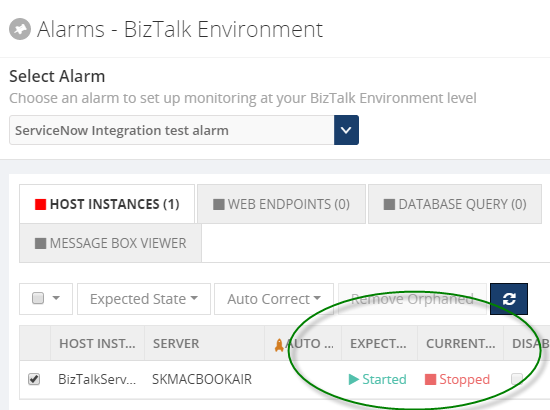The width and height of the screenshot is (550, 410).
Task: Open the alarm selection dropdown arrow
Action: [346, 130]
